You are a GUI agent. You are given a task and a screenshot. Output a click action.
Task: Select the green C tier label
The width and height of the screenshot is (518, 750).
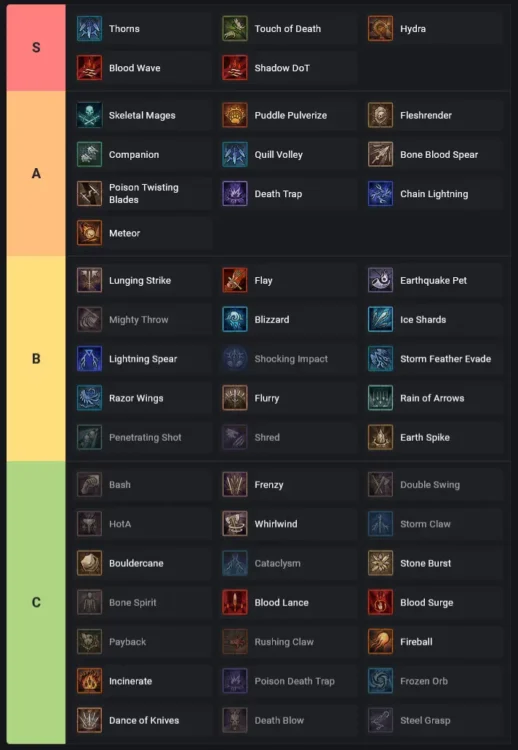(x=36, y=602)
